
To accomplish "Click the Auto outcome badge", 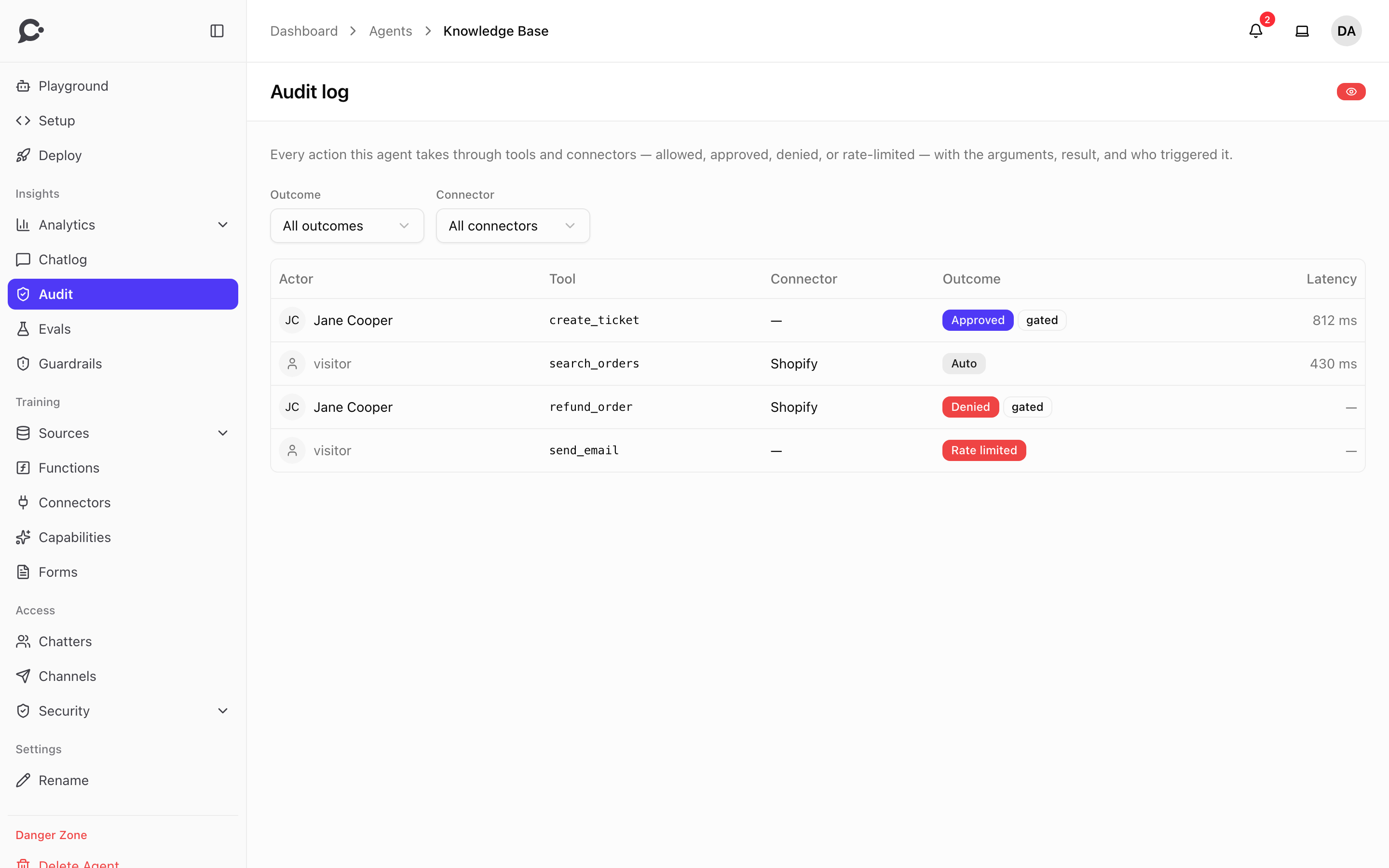I will click(964, 364).
